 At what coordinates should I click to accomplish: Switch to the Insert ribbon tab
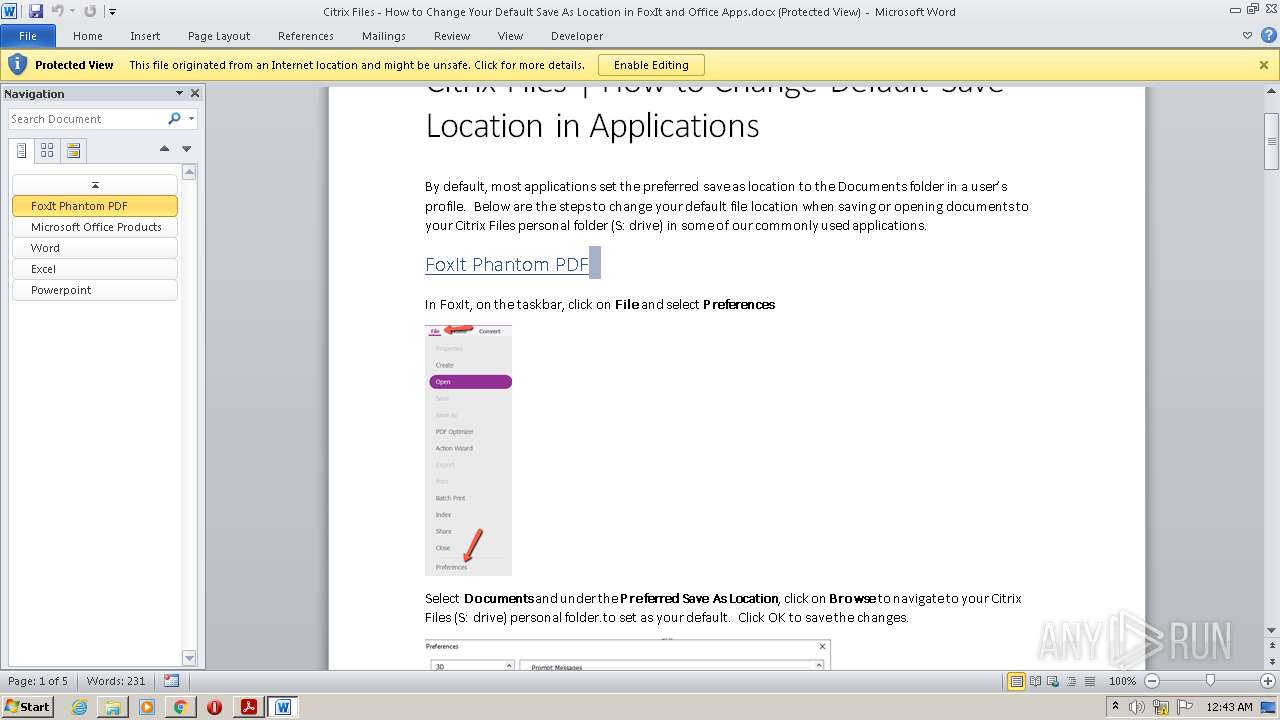coord(145,36)
